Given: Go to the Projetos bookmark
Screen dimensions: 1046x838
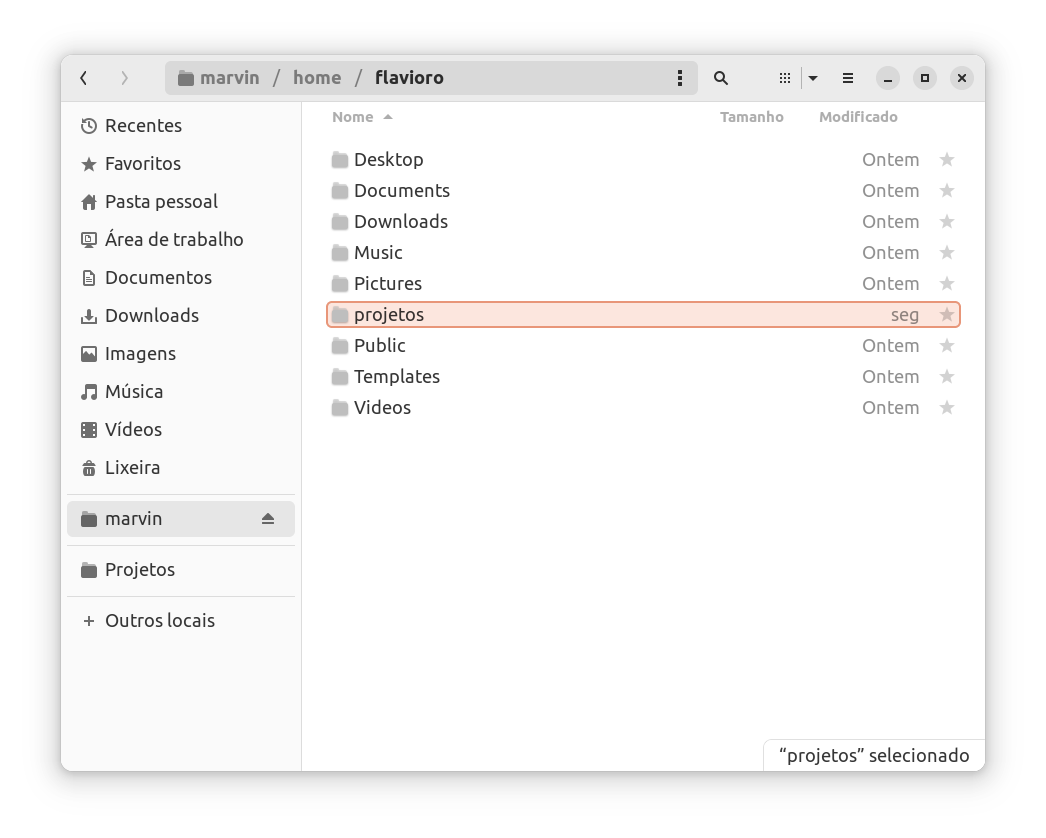Looking at the screenshot, I should click(x=139, y=569).
